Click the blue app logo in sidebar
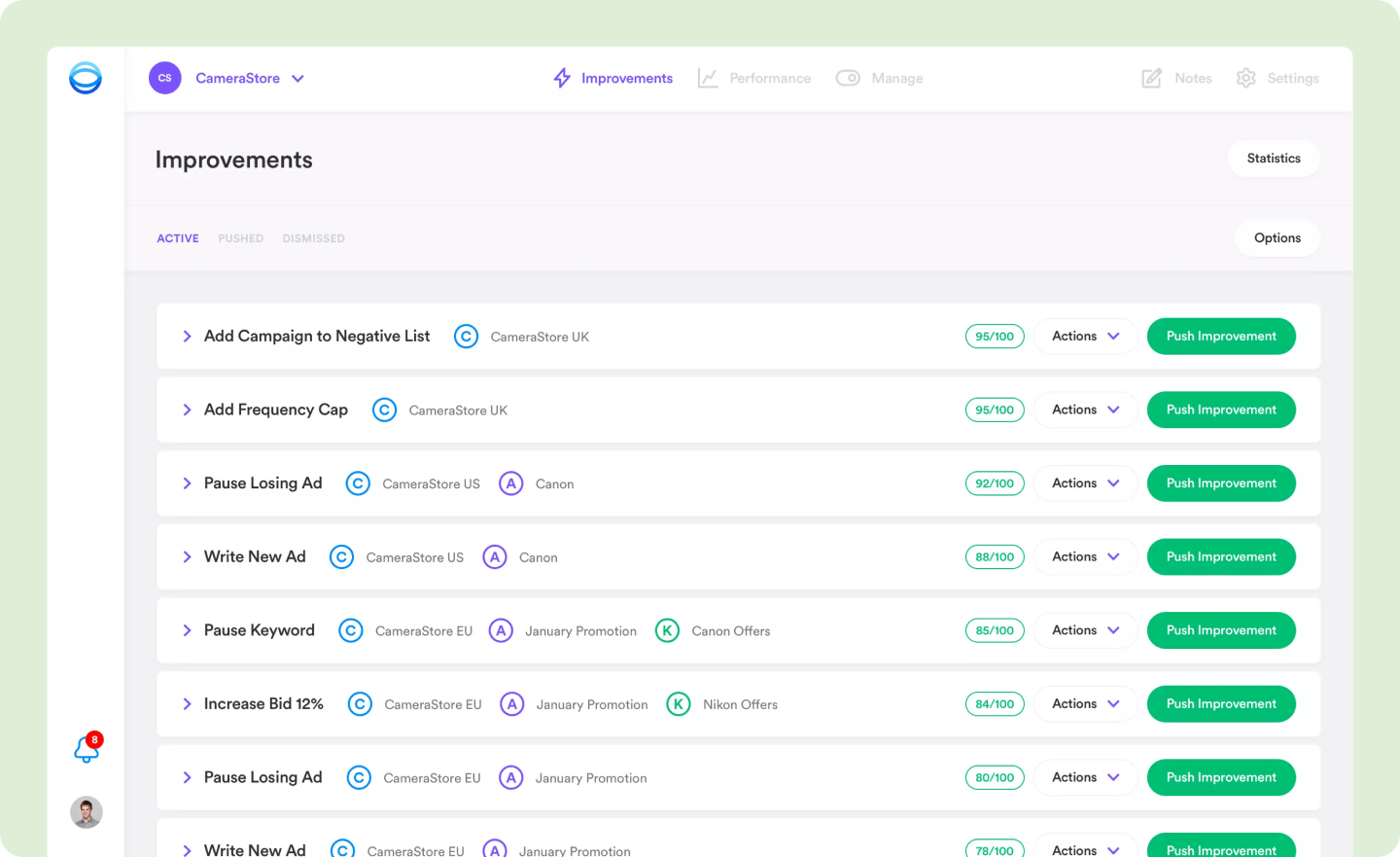The image size is (1400, 857). (x=86, y=78)
